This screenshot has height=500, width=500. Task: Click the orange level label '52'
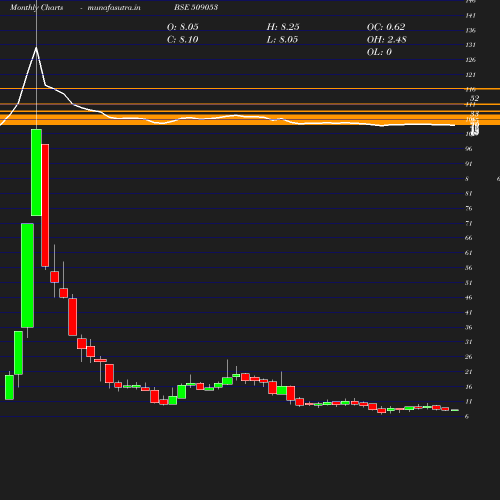474,98
